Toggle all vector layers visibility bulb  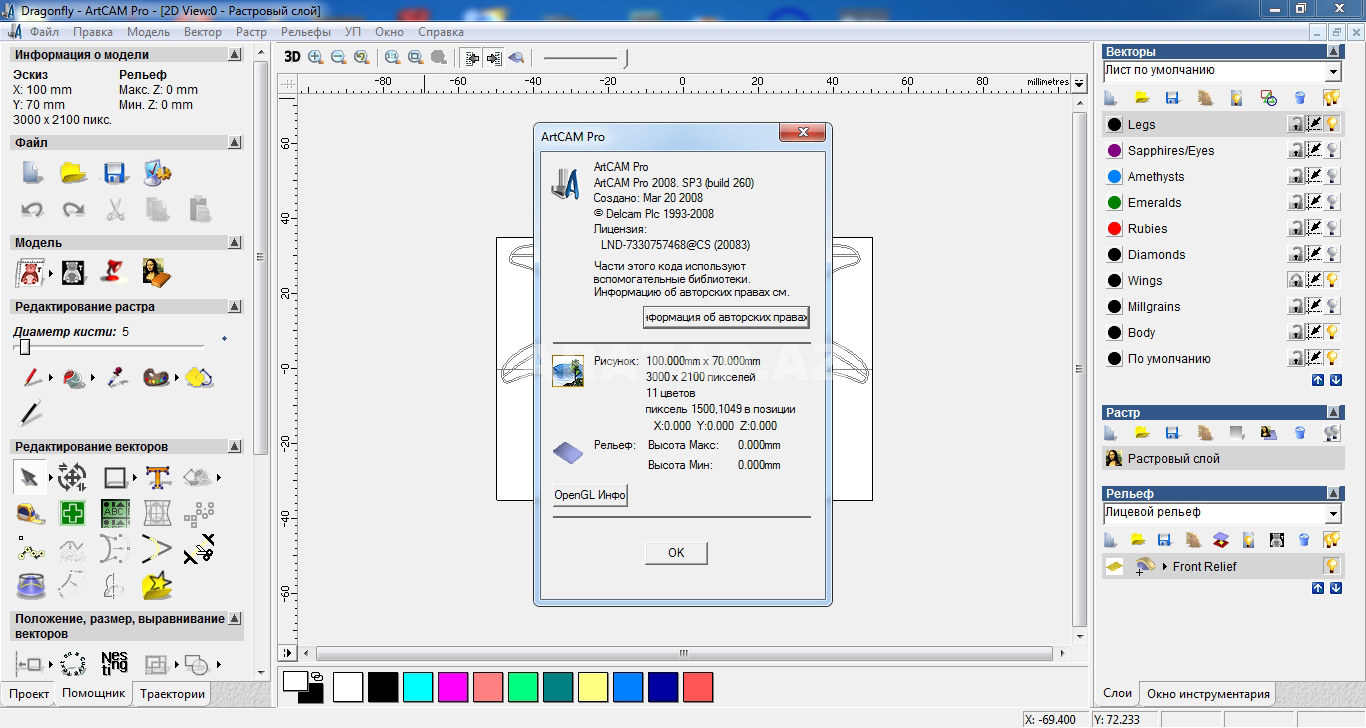pyautogui.click(x=1331, y=98)
